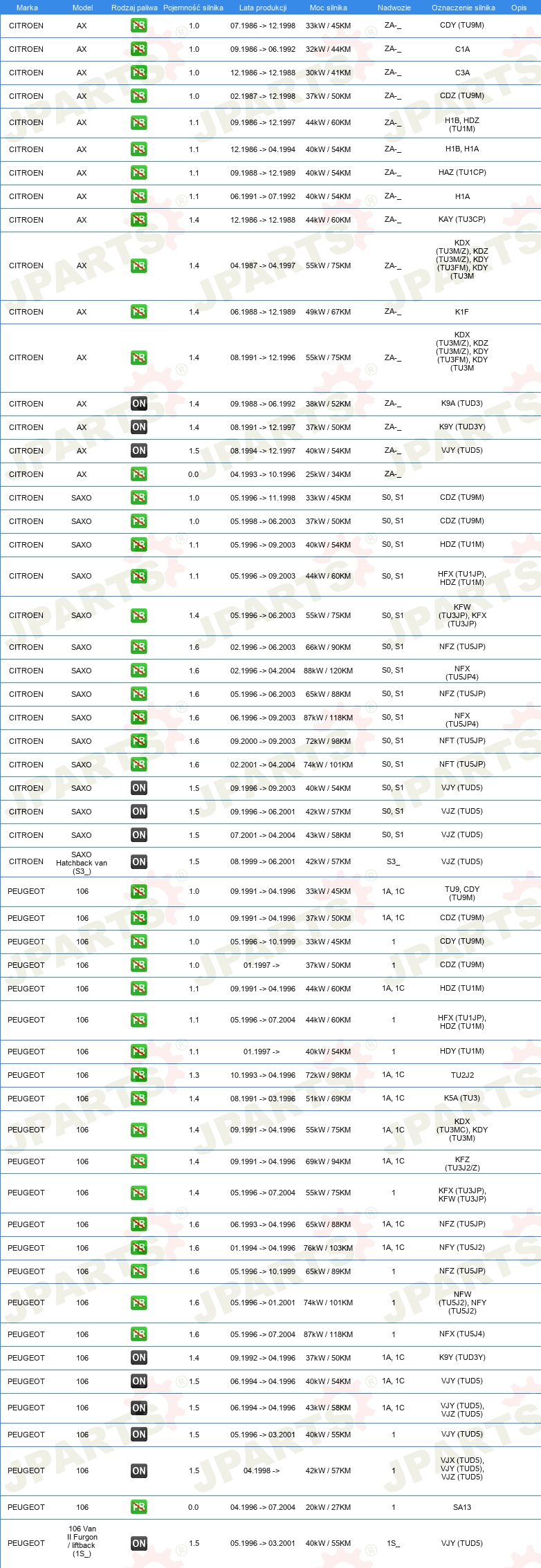
Task: Click the Lata produkcji column header
Action: tap(263, 8)
